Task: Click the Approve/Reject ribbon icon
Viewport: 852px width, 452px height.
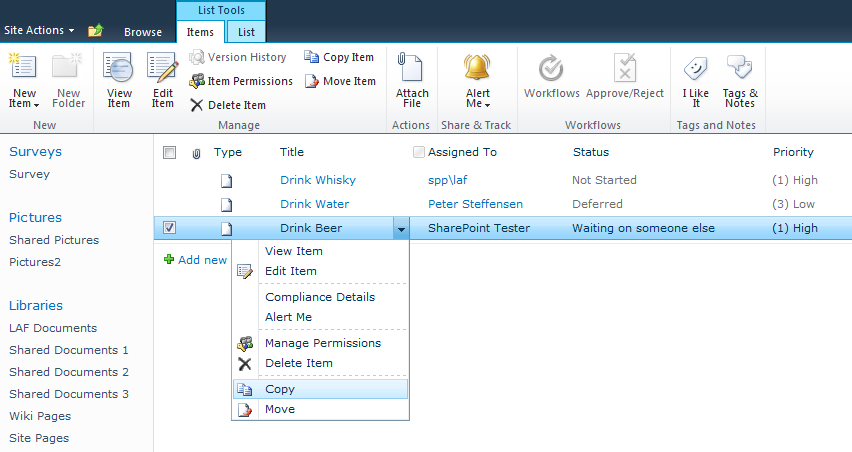Action: 625,68
